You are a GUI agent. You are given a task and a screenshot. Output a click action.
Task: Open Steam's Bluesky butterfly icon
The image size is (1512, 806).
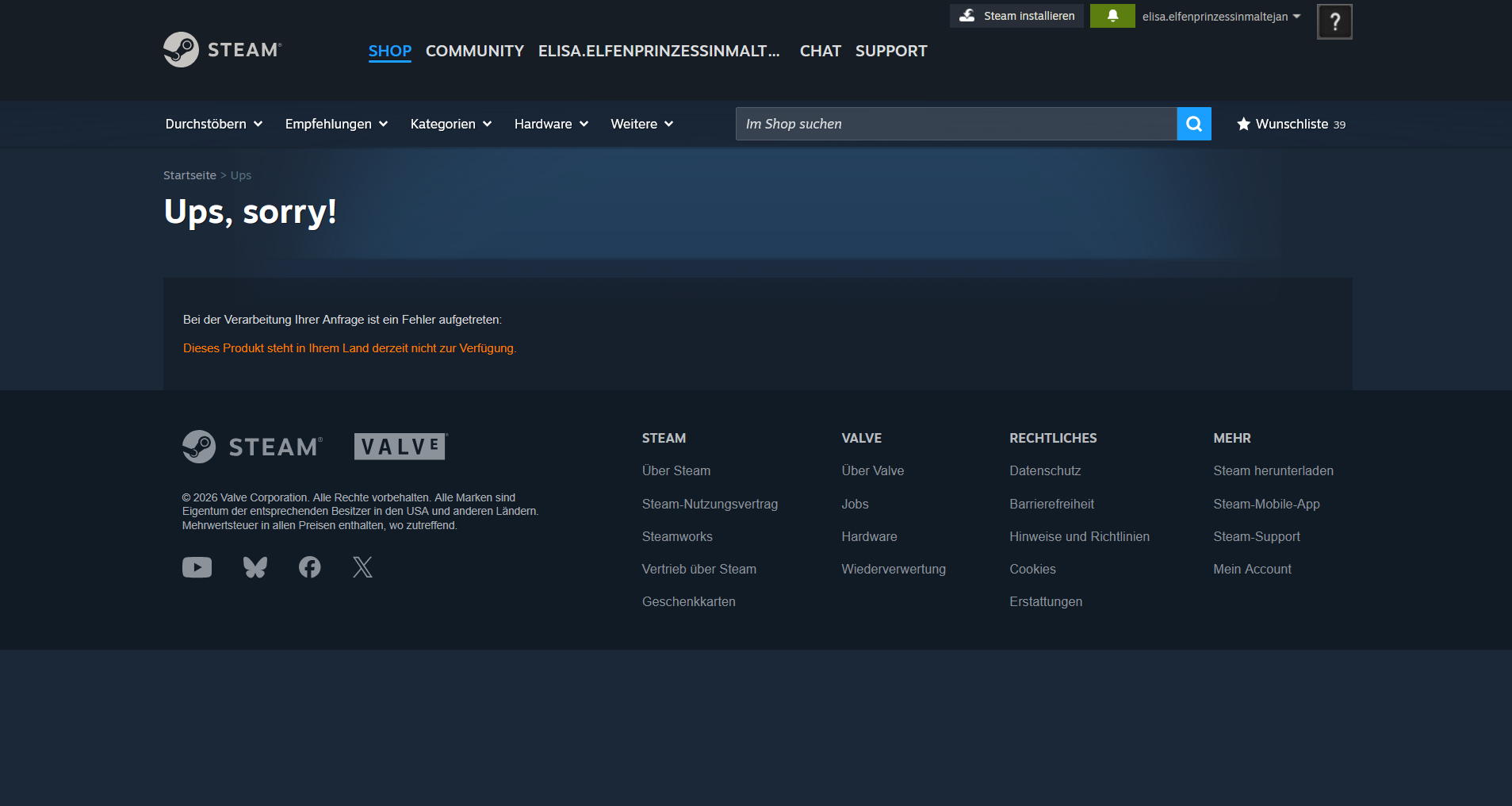(x=255, y=567)
